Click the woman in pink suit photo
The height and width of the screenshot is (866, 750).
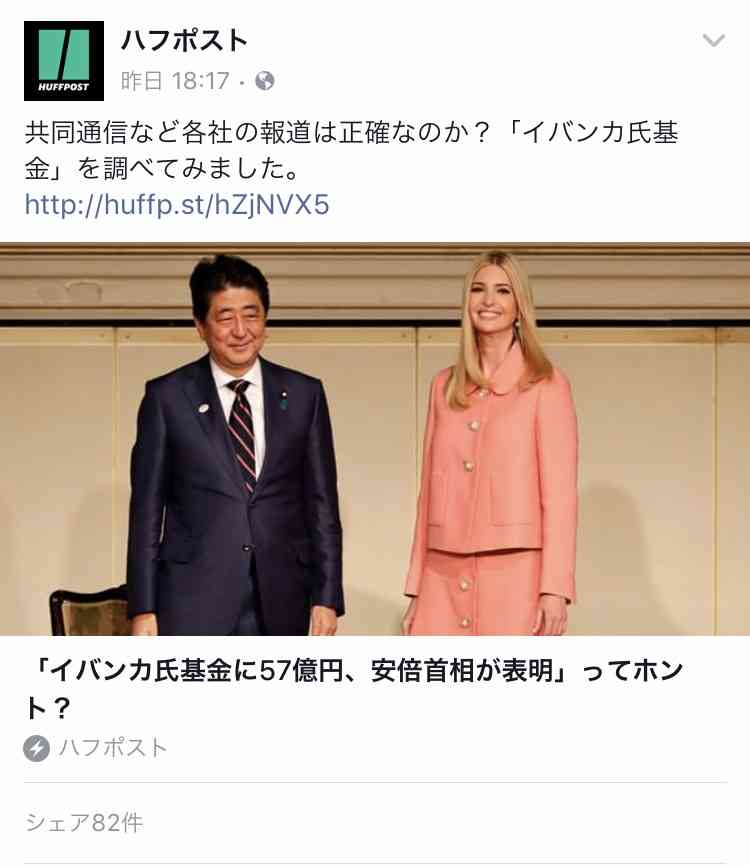pyautogui.click(x=492, y=443)
